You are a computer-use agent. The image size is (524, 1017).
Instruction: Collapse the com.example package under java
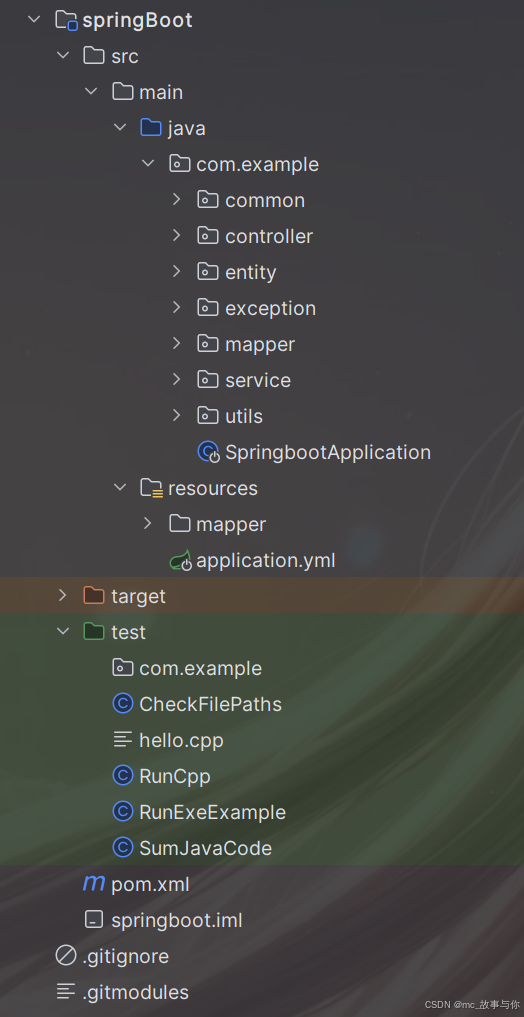click(148, 163)
